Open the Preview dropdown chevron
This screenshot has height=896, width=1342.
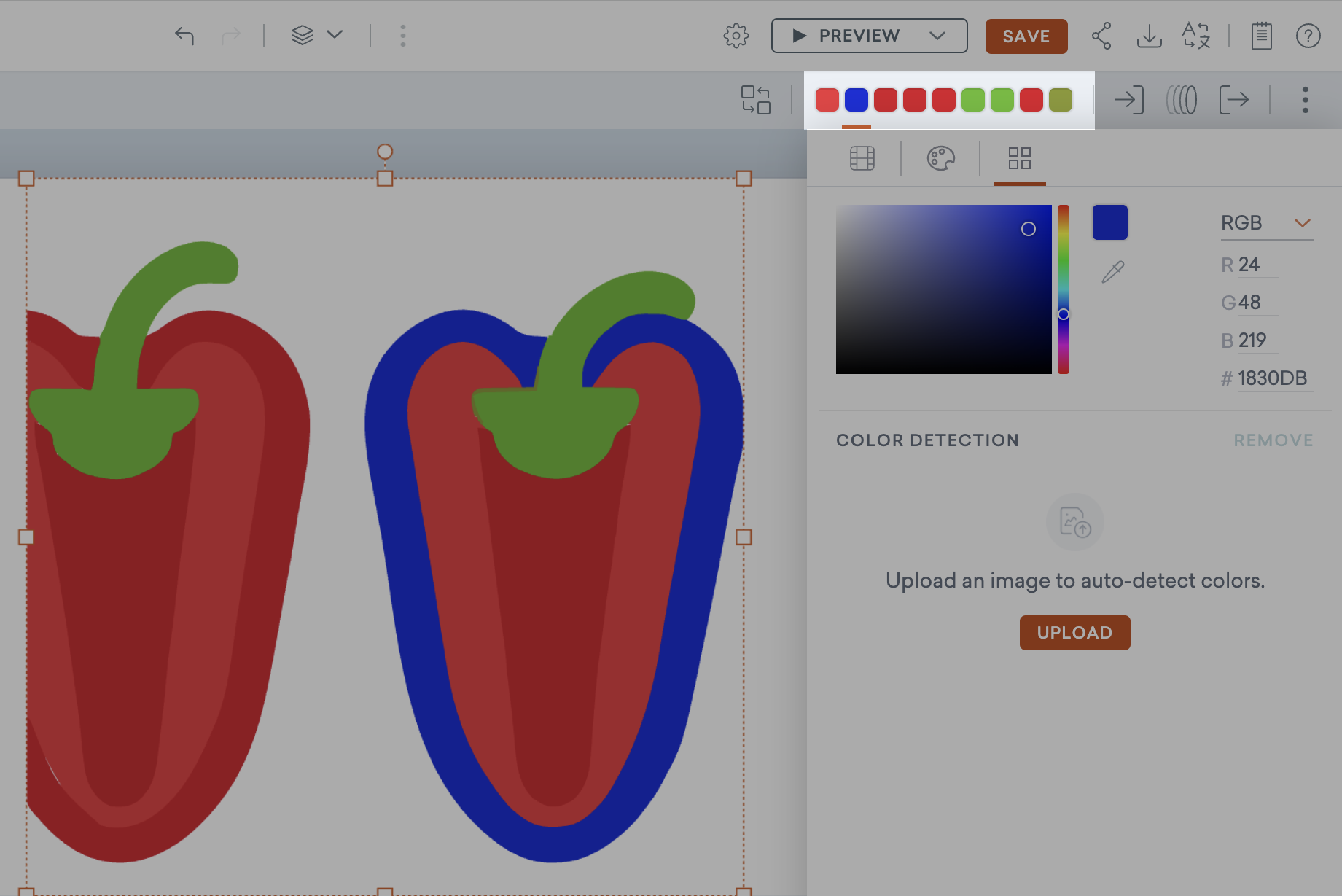coord(937,36)
